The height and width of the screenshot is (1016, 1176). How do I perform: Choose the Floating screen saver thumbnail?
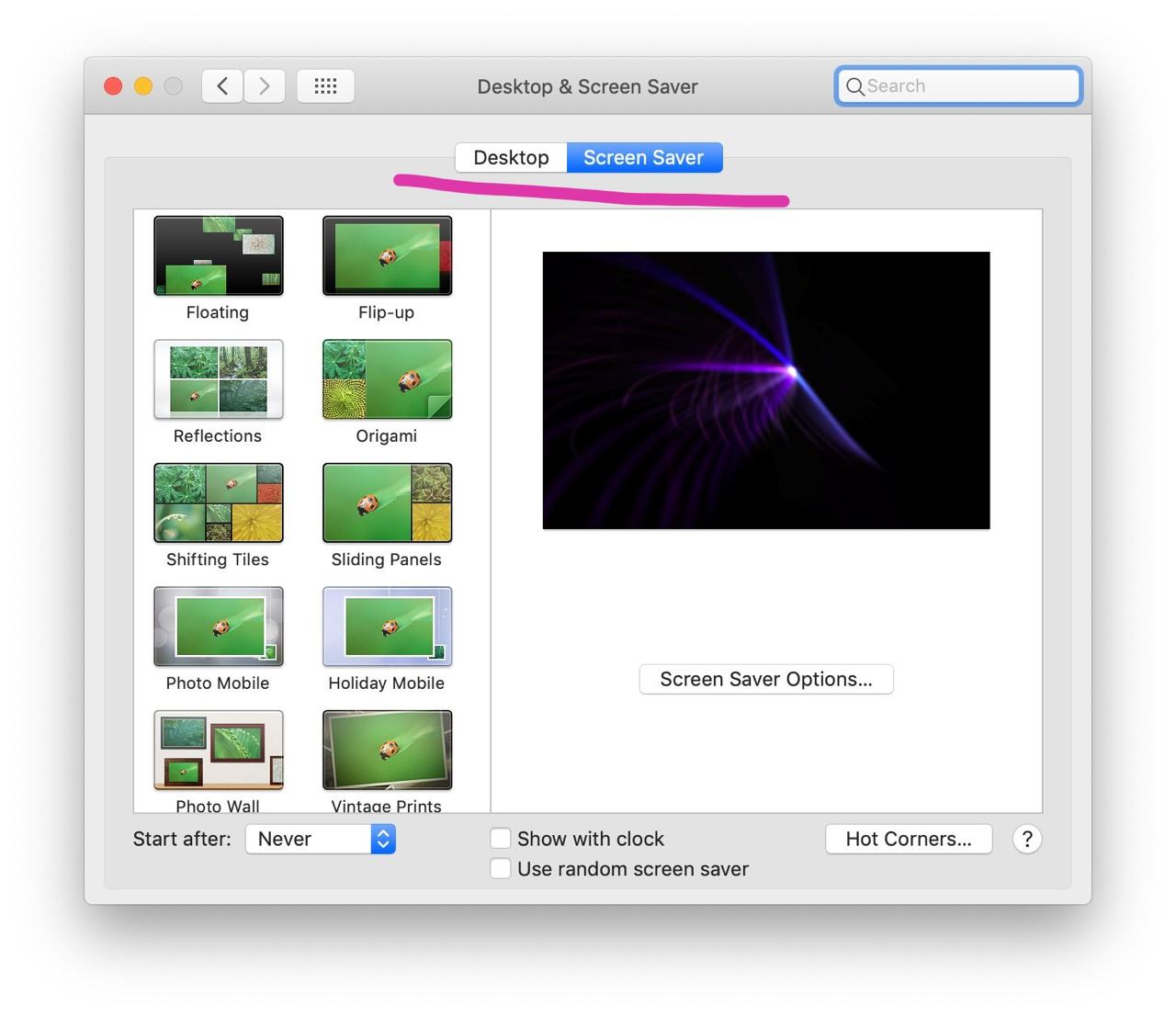pyautogui.click(x=219, y=255)
